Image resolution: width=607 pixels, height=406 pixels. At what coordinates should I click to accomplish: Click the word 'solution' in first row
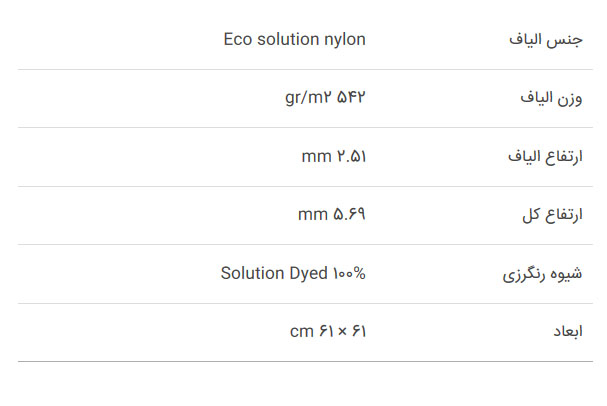coord(288,39)
